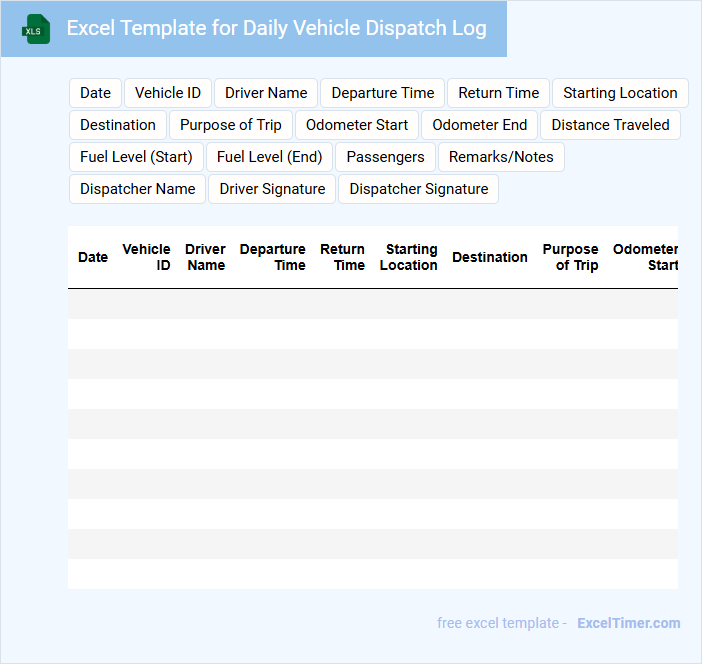Viewport: 702px width, 664px height.
Task: Click the page title heading text
Action: (276, 28)
